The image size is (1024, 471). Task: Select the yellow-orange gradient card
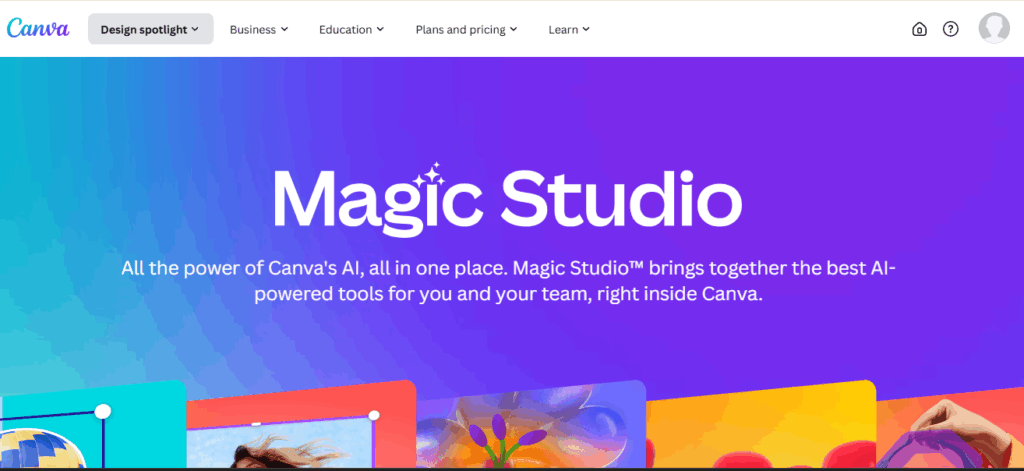pos(761,425)
